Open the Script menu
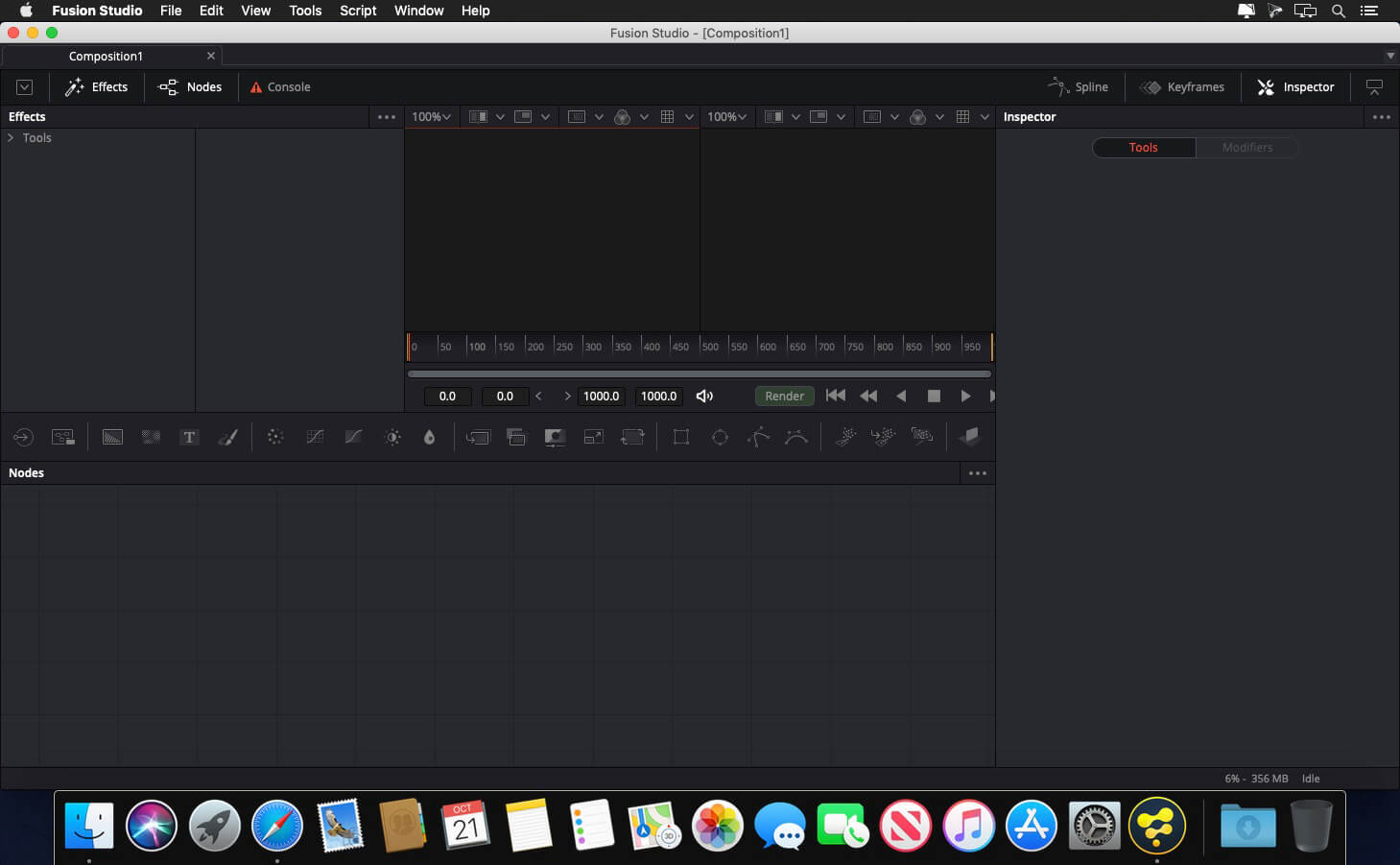The width and height of the screenshot is (1400, 865). [358, 11]
